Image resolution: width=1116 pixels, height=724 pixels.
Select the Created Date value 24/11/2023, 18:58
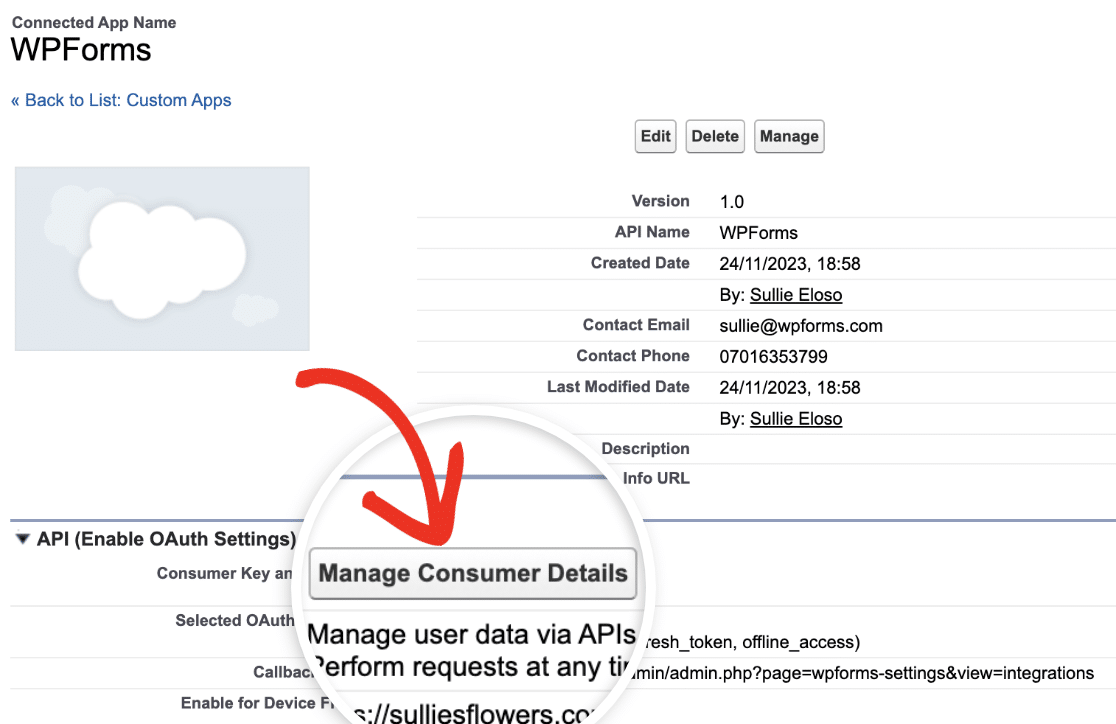[x=790, y=264]
